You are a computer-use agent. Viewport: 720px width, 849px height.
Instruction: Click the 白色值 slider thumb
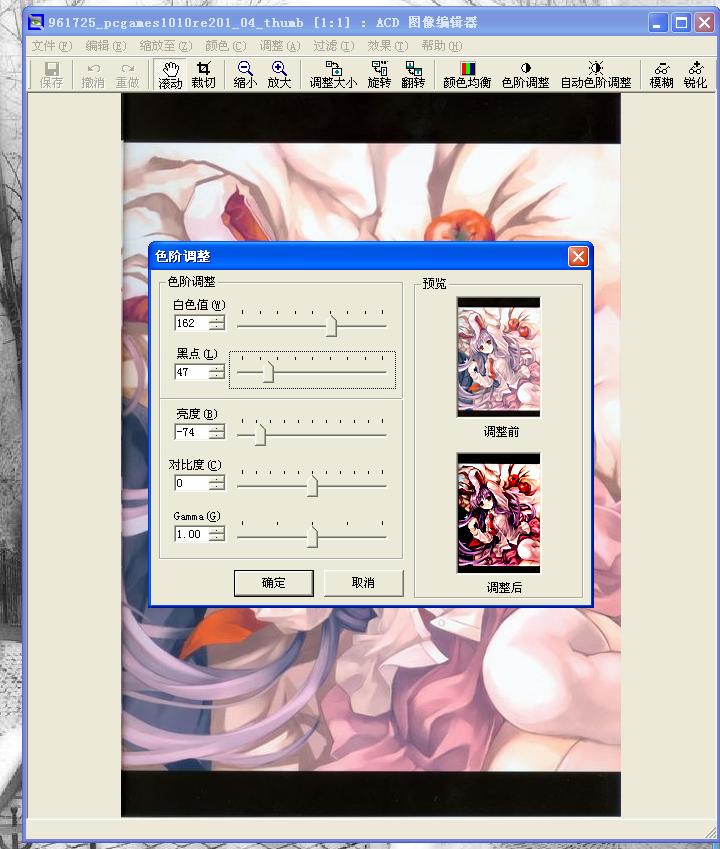331,326
